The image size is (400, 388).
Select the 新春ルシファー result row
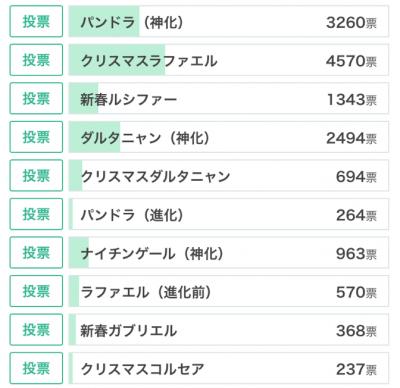229,98
